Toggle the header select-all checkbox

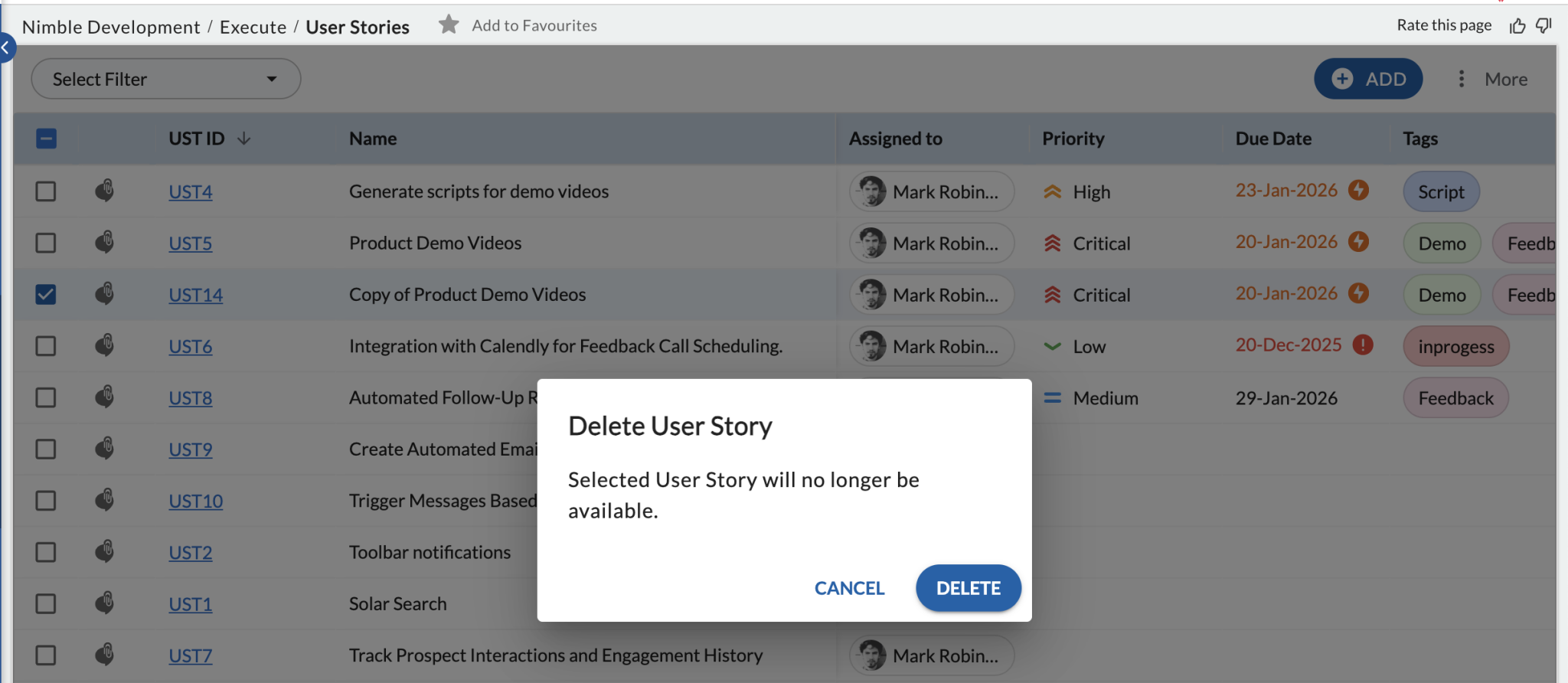coord(46,139)
